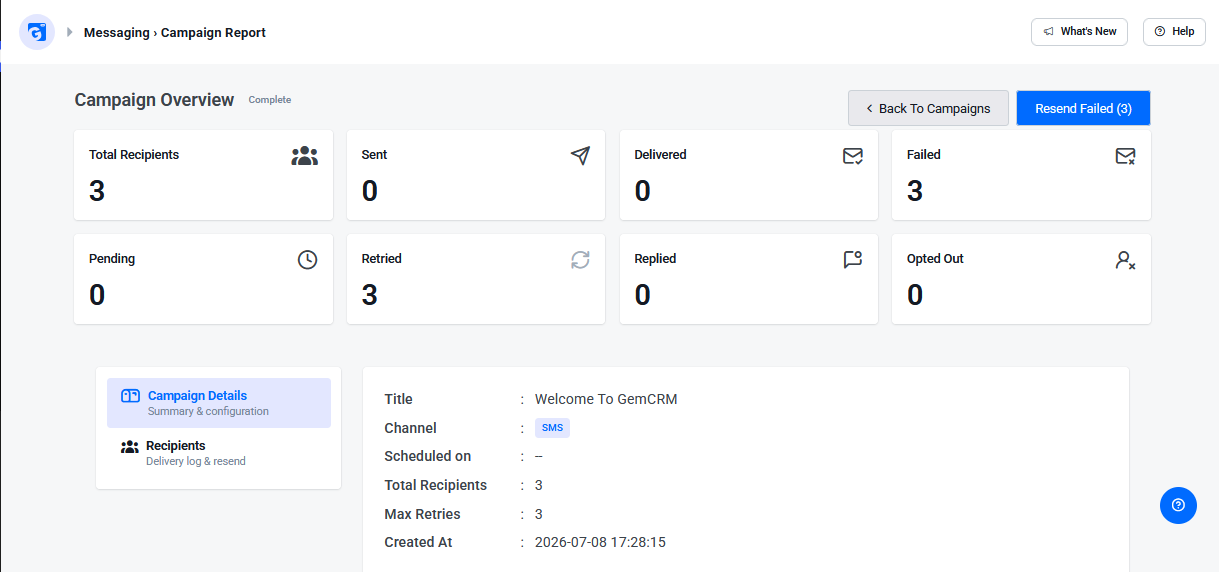Click the megaphone icon in What's New
The height and width of the screenshot is (572, 1219).
tap(1049, 32)
